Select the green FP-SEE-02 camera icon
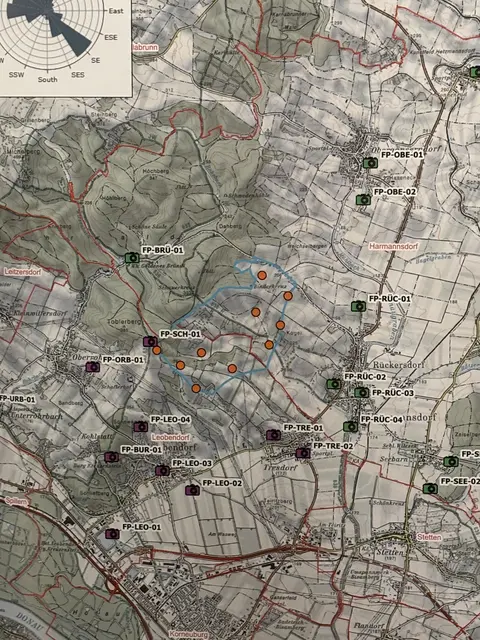This screenshot has width=480, height=640. [x=430, y=488]
